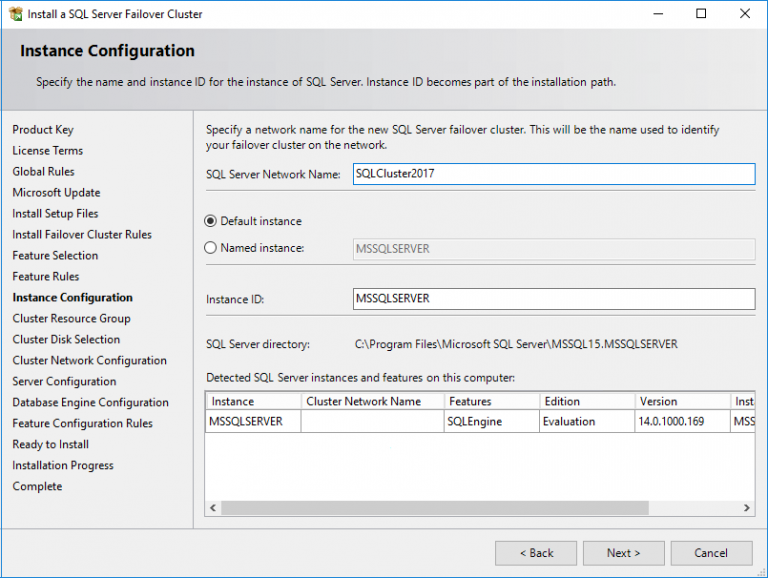
Task: Proceed with the Next button
Action: coord(624,553)
